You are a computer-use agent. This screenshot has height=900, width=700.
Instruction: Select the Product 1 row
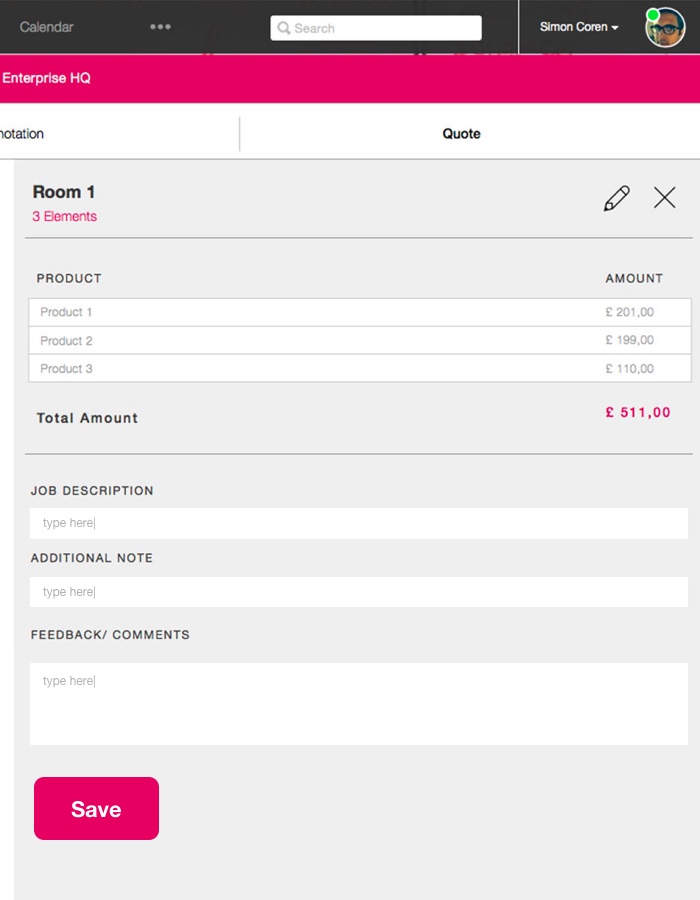(359, 312)
